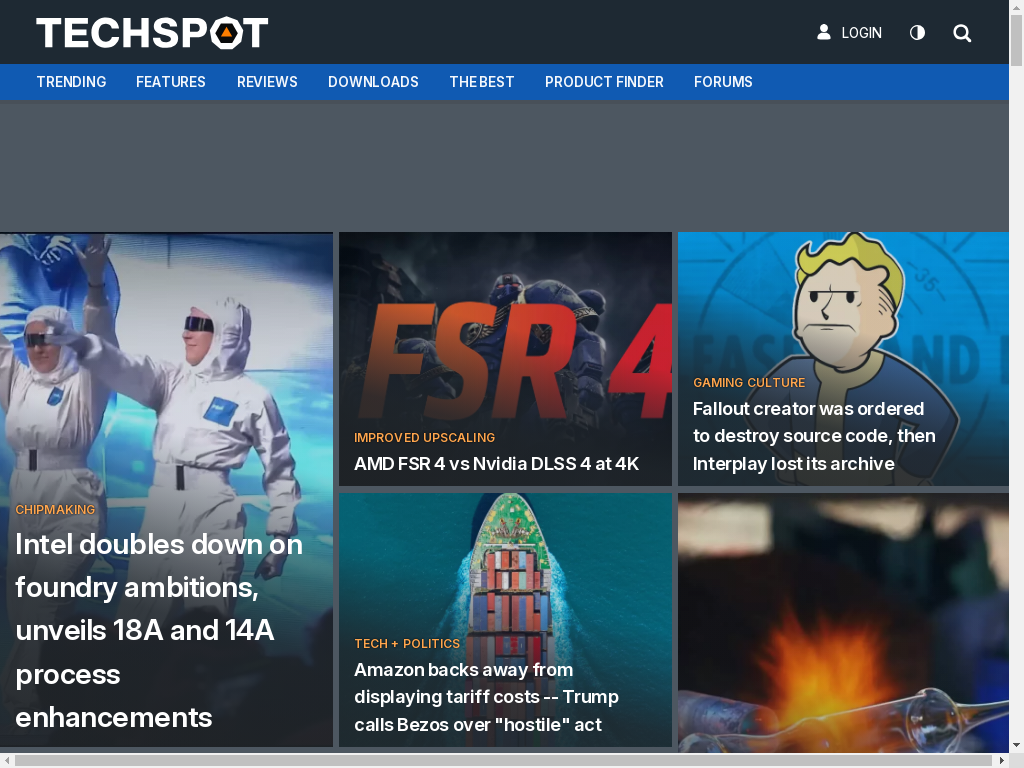Image resolution: width=1024 pixels, height=768 pixels.
Task: Click the vertical scrollbar thumb
Action: (x=1016, y=40)
